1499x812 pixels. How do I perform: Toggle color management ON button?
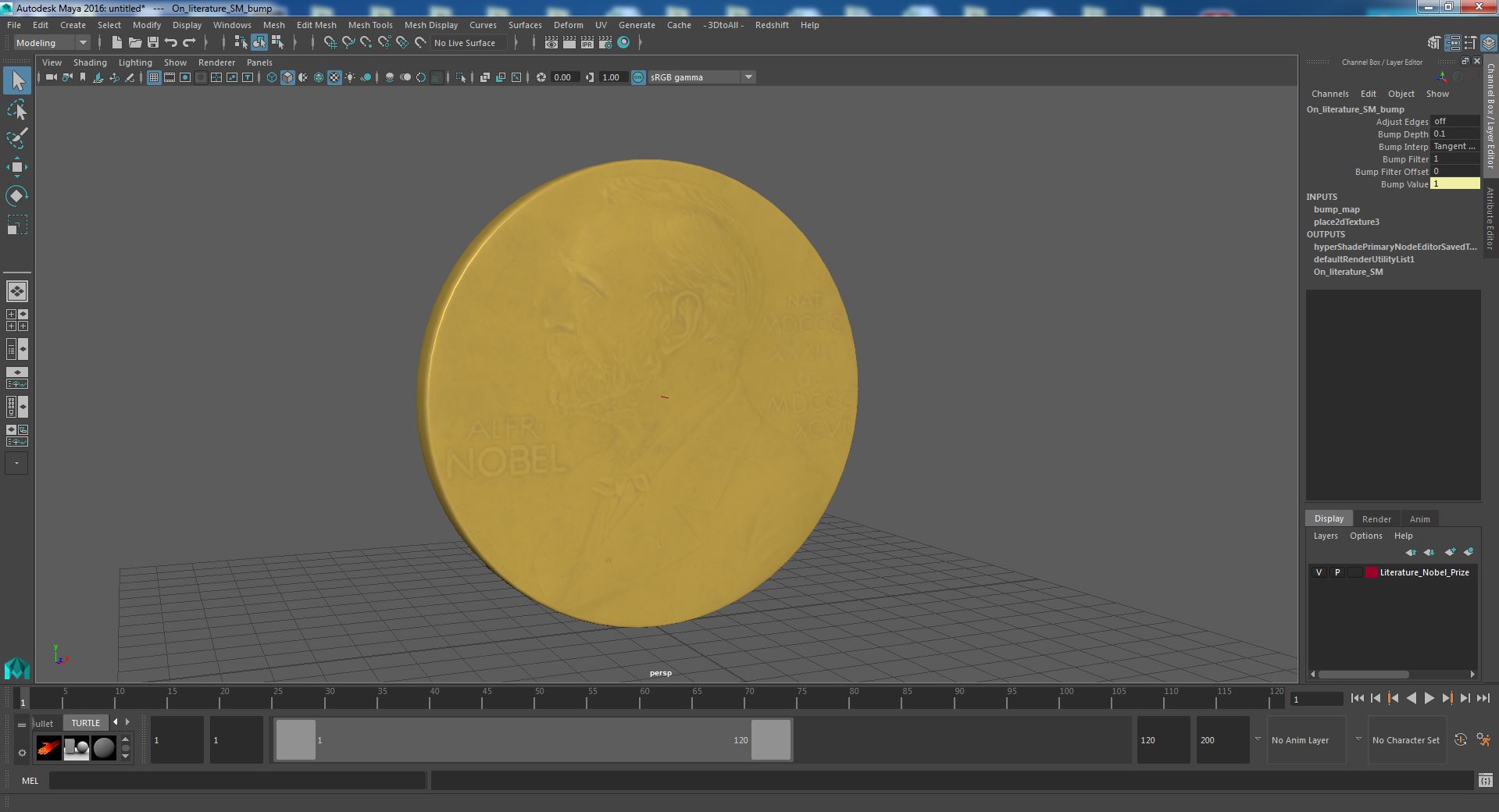pyautogui.click(x=638, y=77)
